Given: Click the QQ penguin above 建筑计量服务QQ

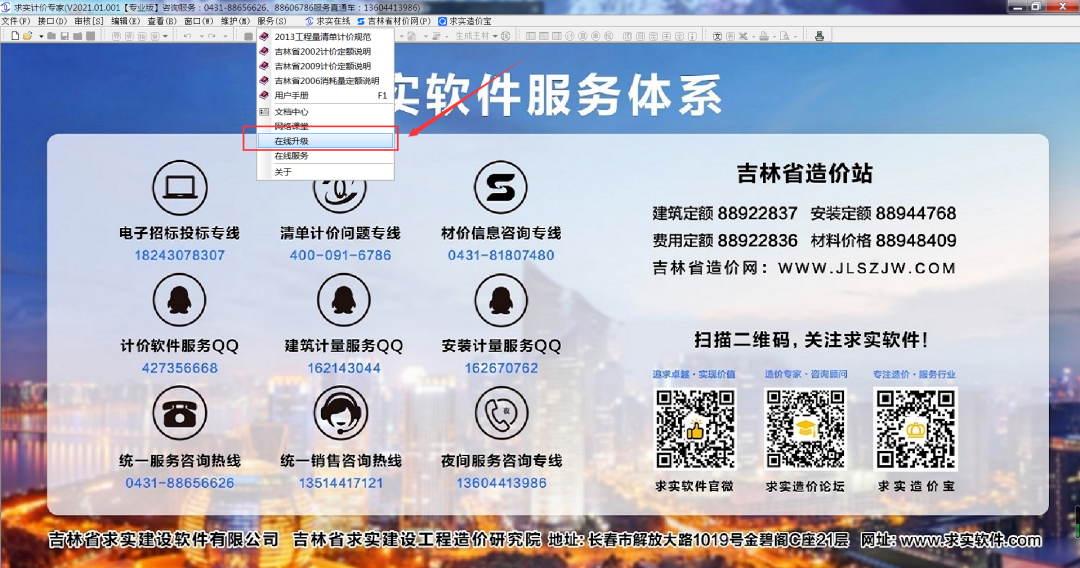Looking at the screenshot, I should click(343, 300).
